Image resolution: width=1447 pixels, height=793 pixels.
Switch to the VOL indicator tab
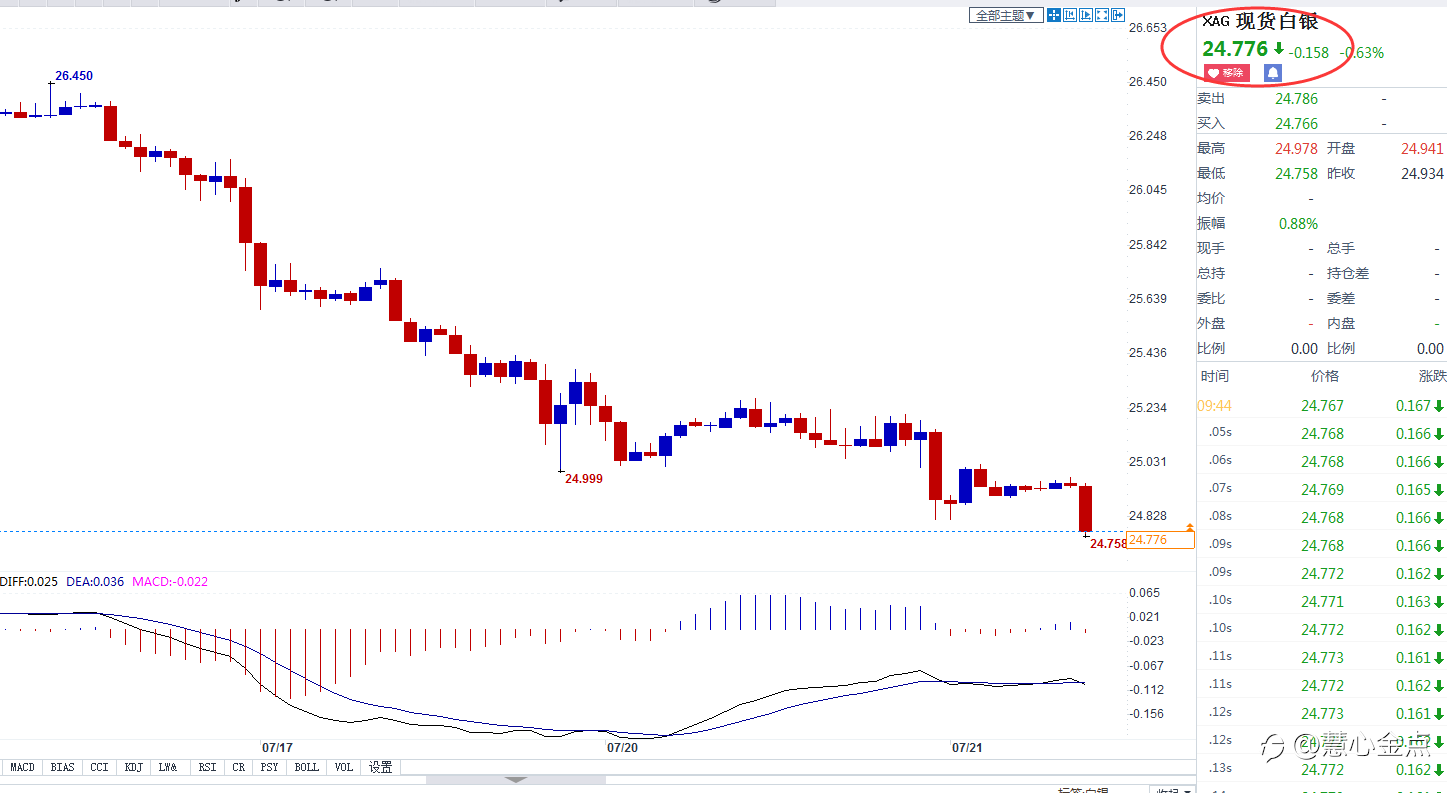[x=343, y=767]
